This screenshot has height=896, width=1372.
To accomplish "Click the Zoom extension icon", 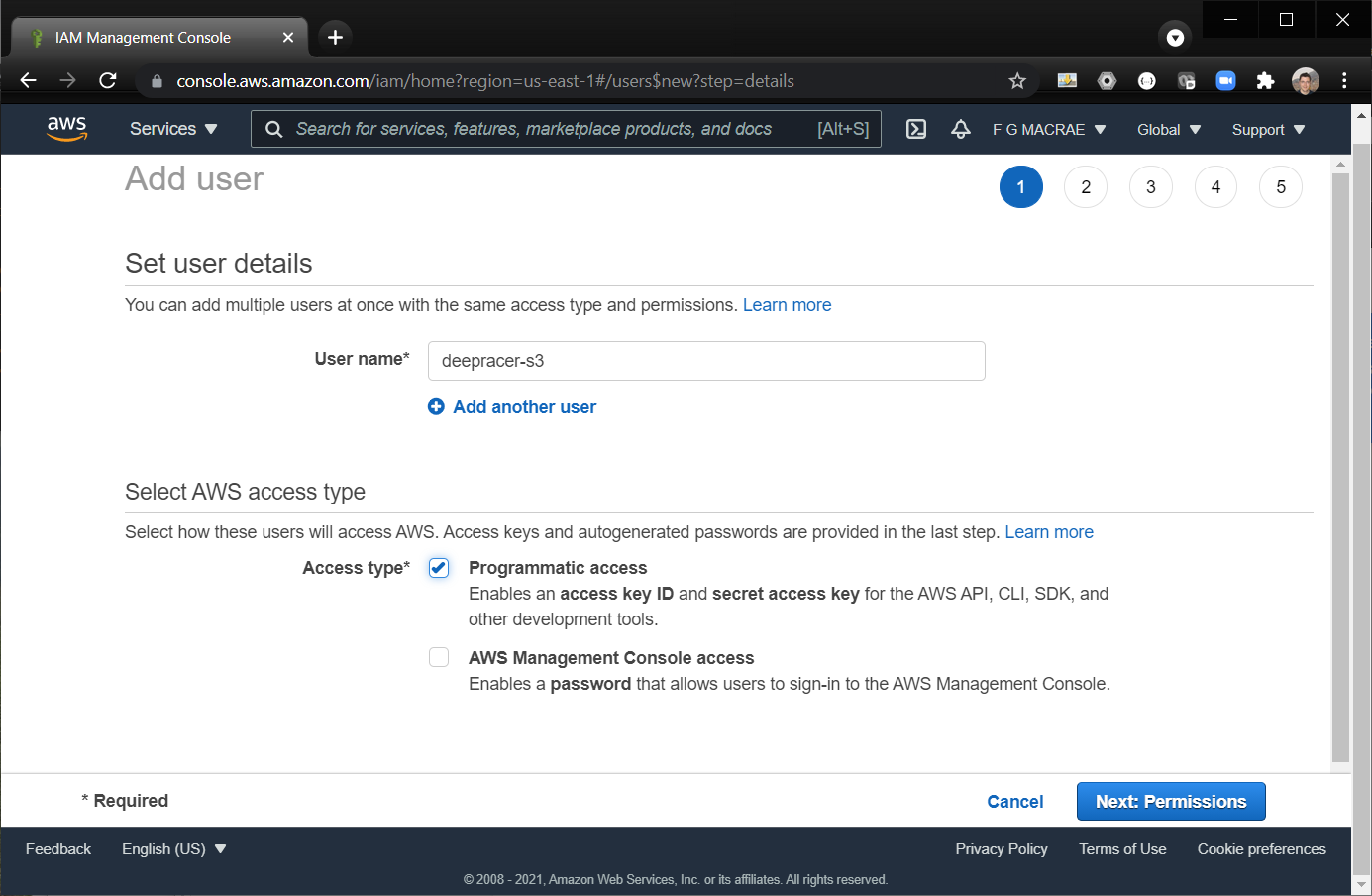I will [x=1225, y=81].
